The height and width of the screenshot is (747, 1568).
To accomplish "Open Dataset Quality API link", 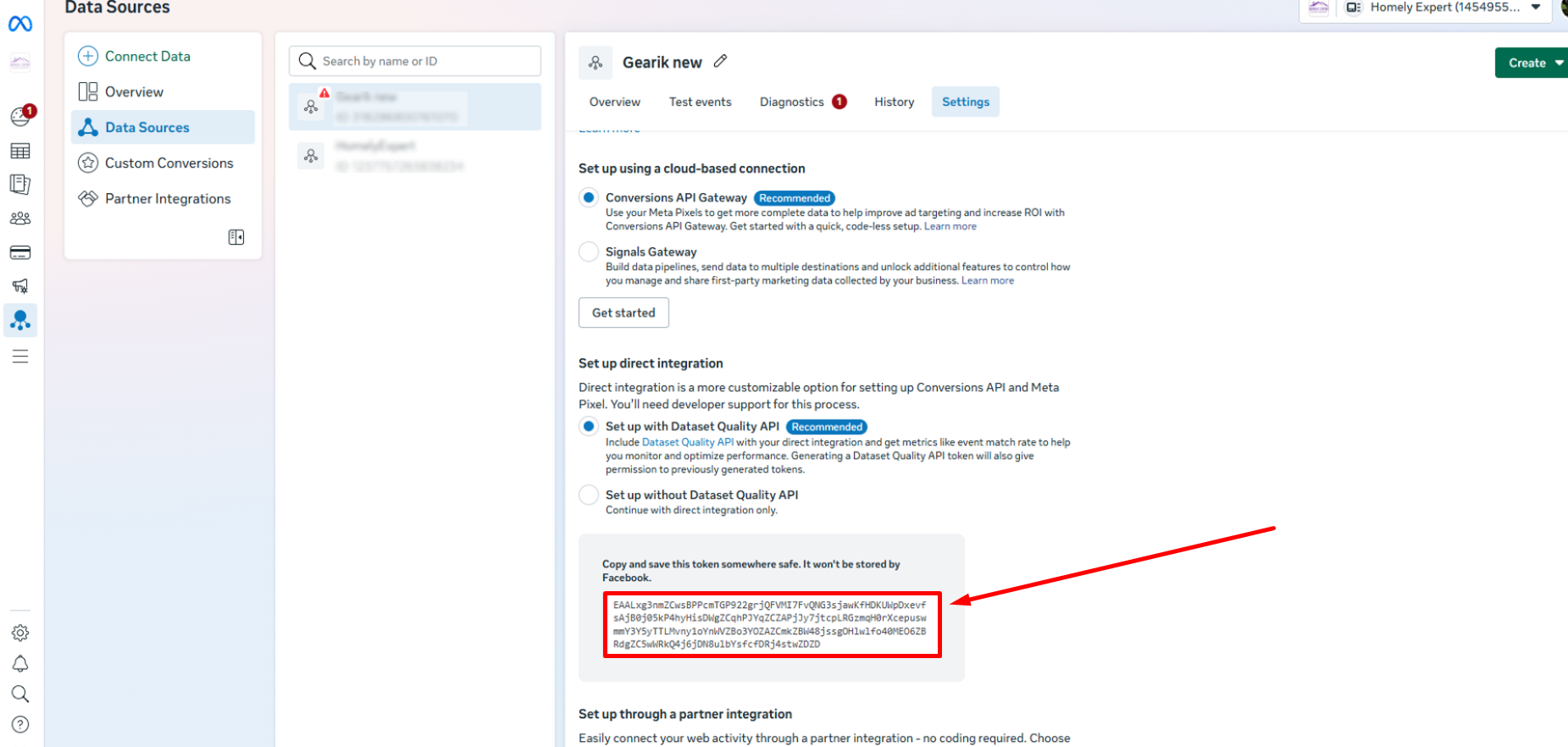I will [x=688, y=442].
